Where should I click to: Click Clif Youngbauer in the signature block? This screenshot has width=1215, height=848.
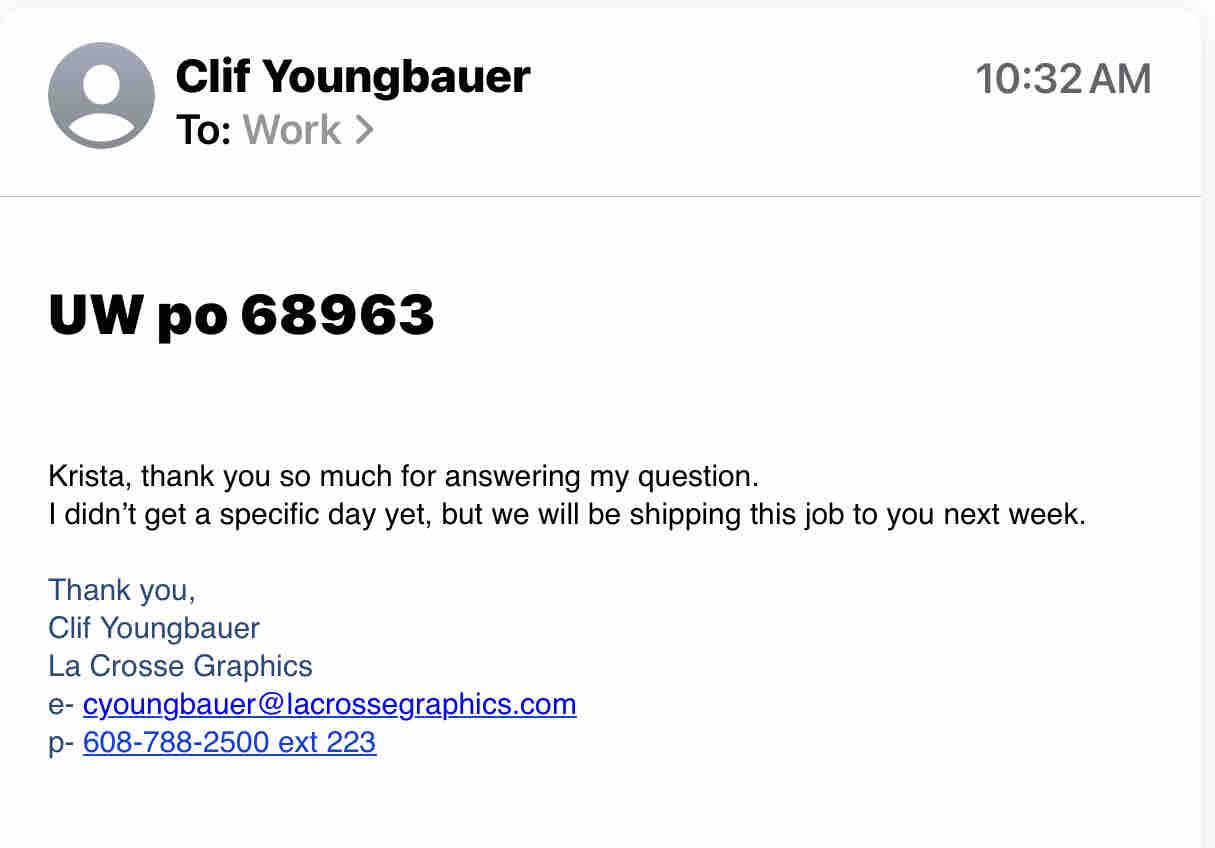153,628
